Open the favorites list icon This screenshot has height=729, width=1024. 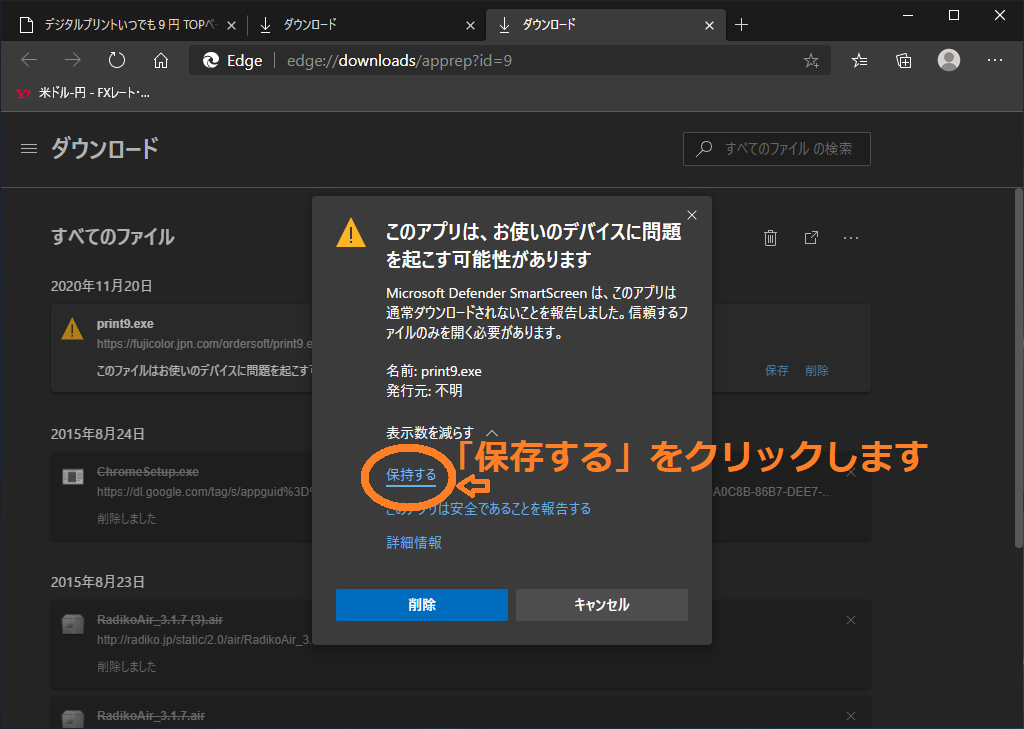tap(859, 61)
